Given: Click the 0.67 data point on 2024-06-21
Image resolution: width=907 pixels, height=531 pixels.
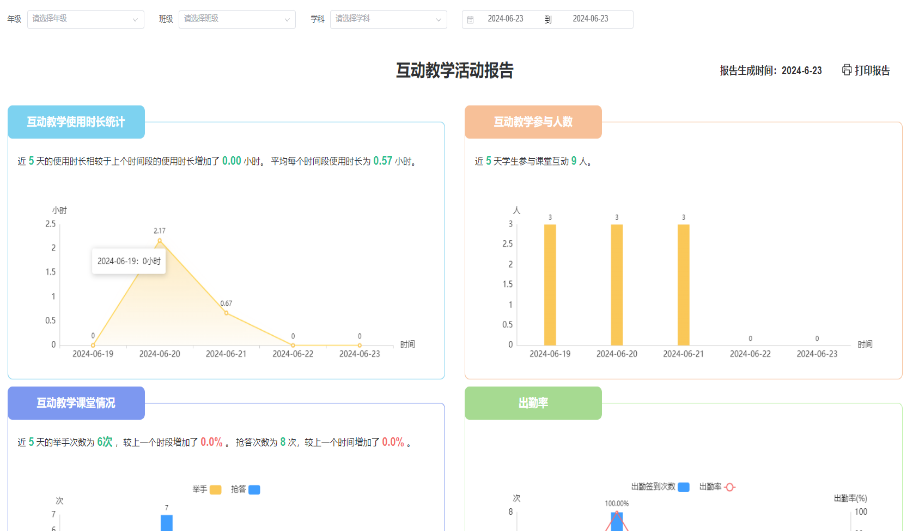Looking at the screenshot, I should pos(226,313).
